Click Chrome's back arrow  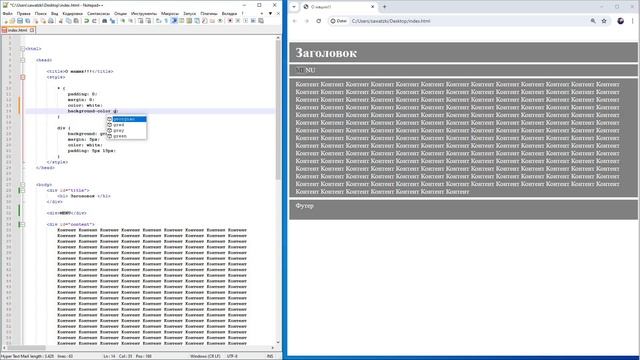tap(295, 21)
